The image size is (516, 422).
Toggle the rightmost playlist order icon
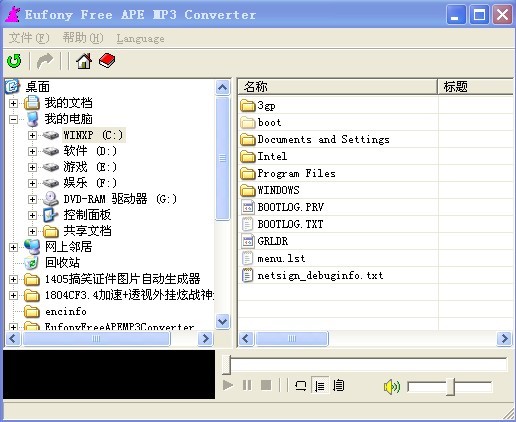(339, 386)
